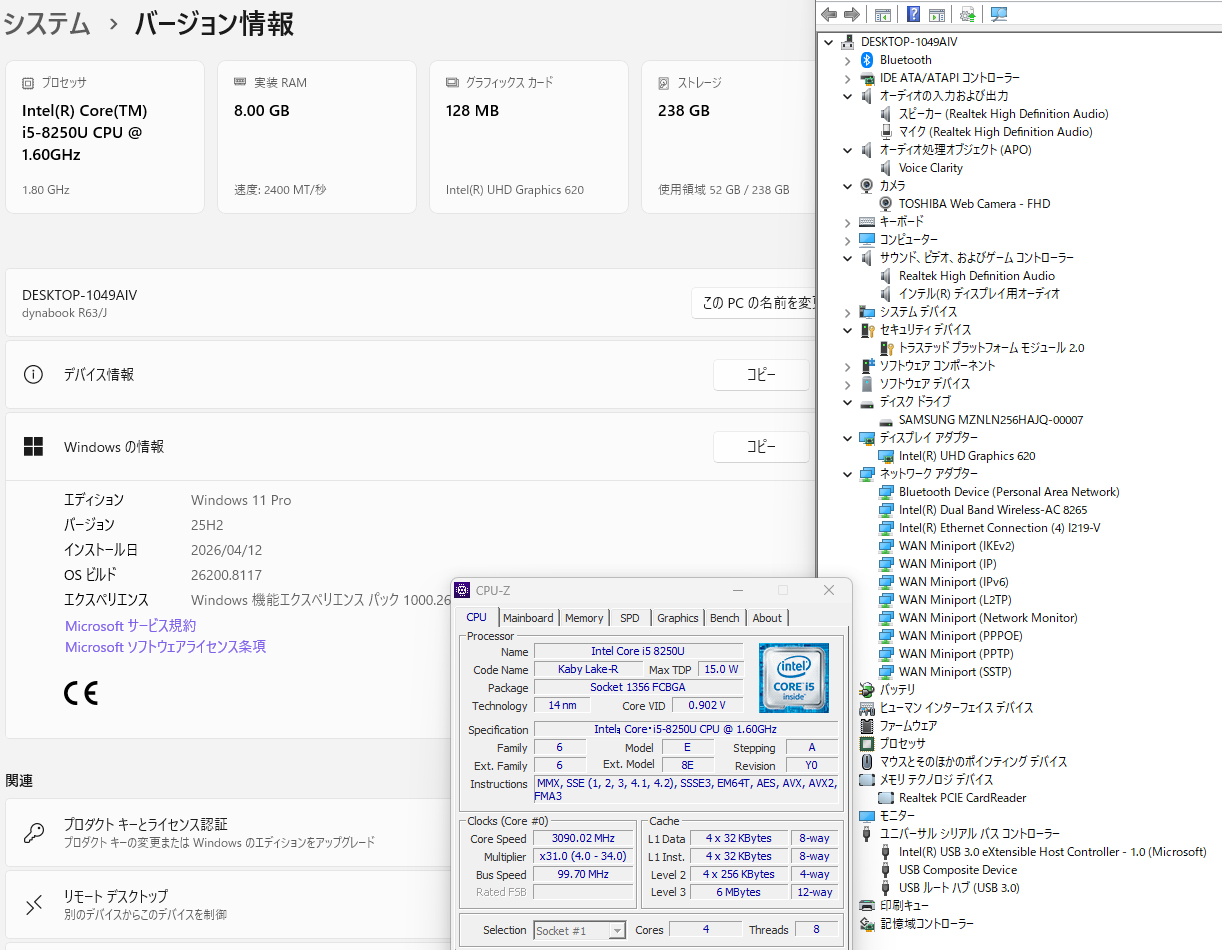Click the Bluetooth icon in the device tree
Image resolution: width=1222 pixels, height=950 pixels.
pos(867,60)
